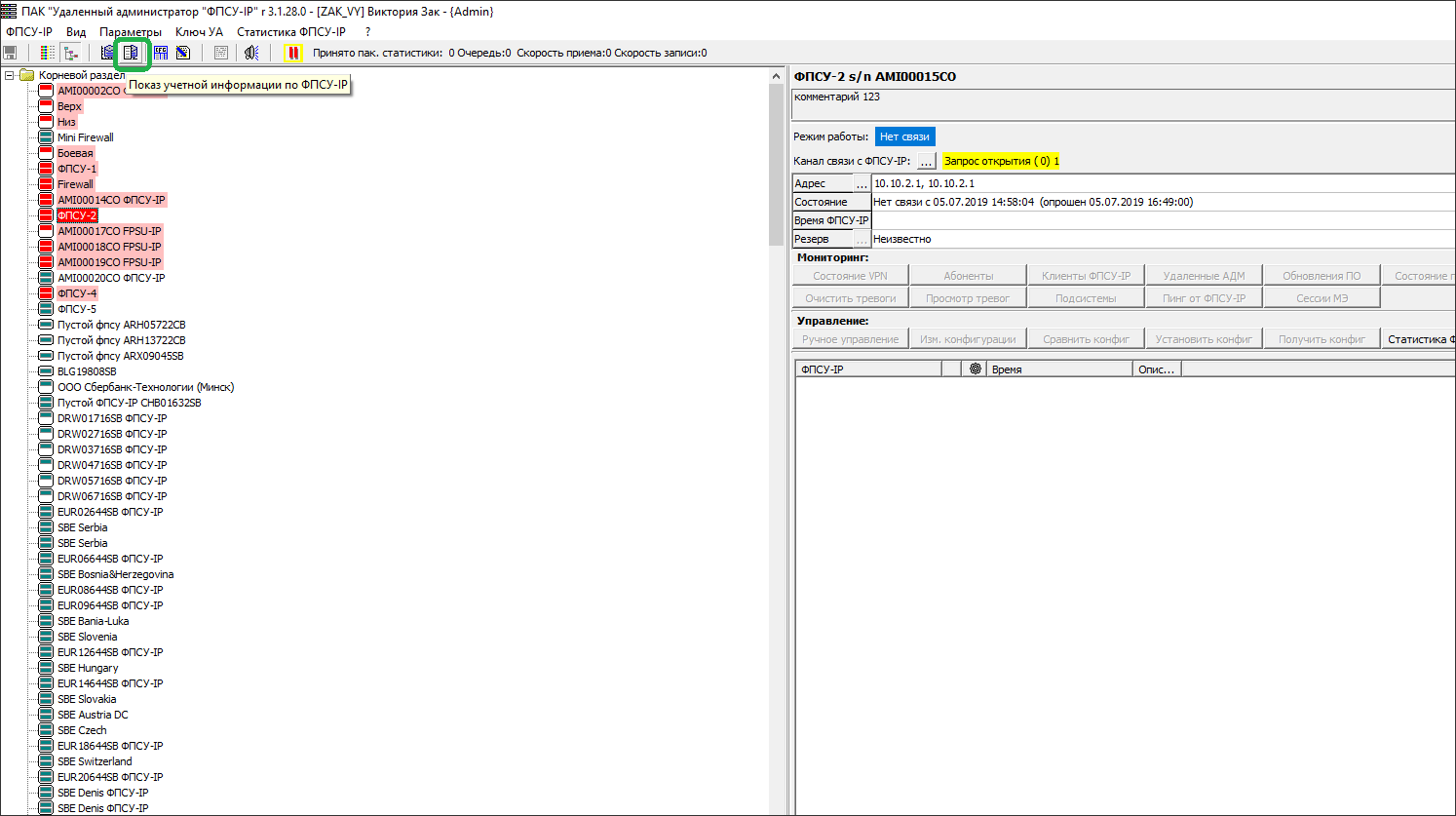This screenshot has height=816, width=1456.
Task: Click the tree view mode toolbar icon
Action: [70, 53]
